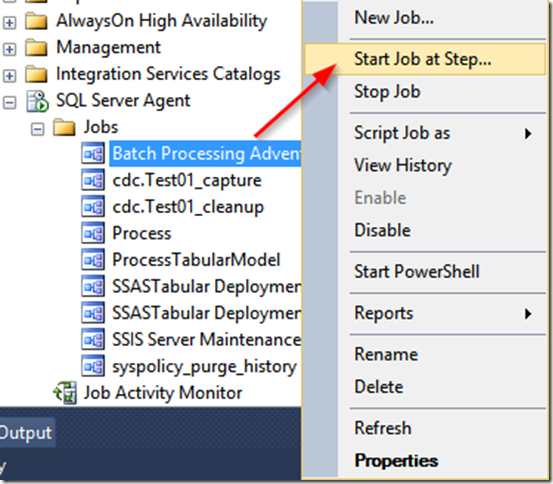The width and height of the screenshot is (553, 484).
Task: Select View History in context menu
Action: pos(403,165)
